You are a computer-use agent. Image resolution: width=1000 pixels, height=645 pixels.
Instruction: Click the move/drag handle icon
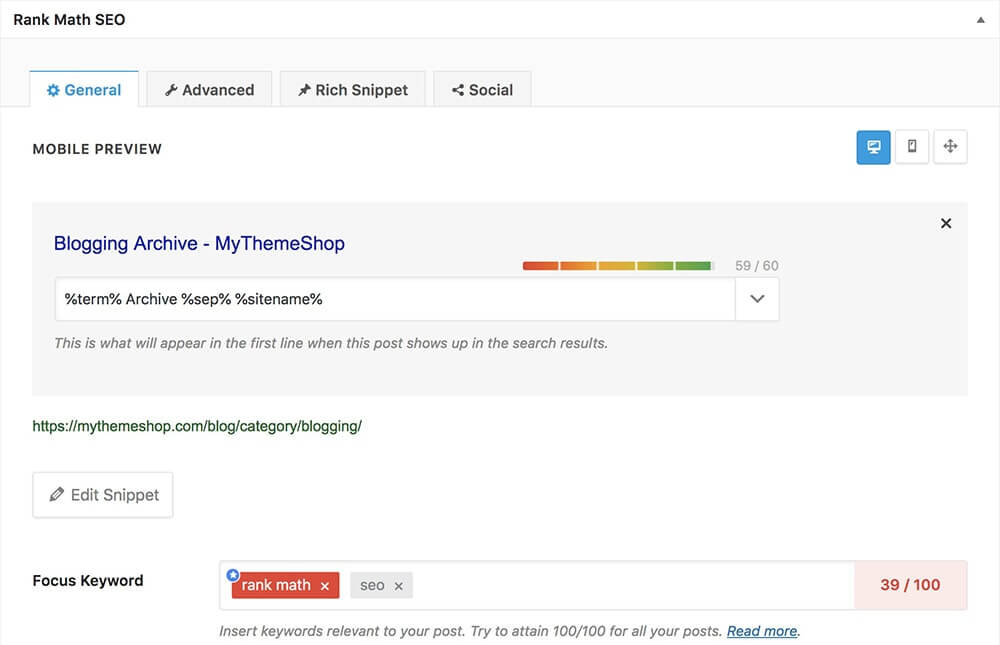pos(950,147)
